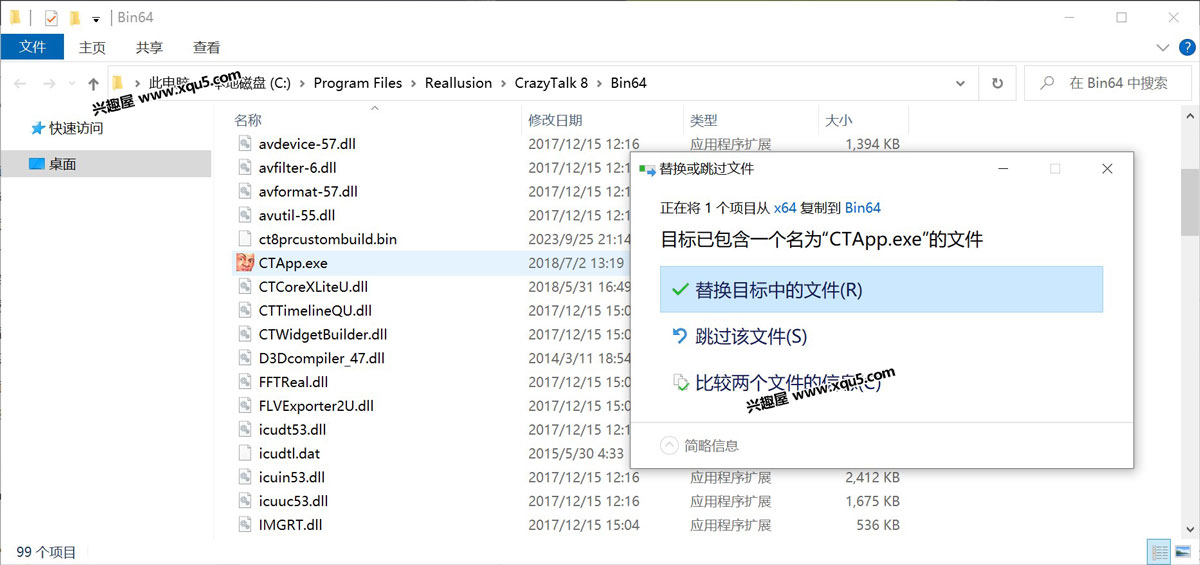1200x565 pixels.
Task: Select 快速访问 in the navigation pane
Action: (x=76, y=128)
